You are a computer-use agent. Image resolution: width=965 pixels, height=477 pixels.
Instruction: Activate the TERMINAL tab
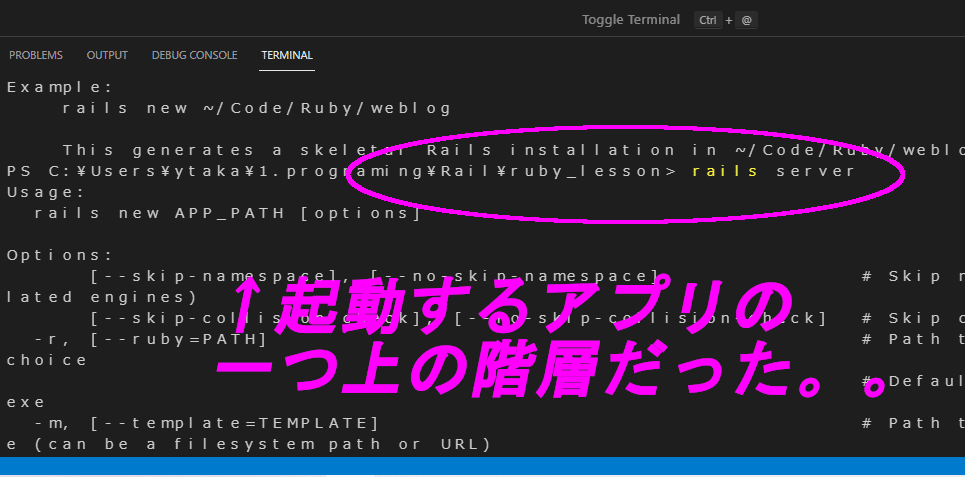(x=287, y=55)
